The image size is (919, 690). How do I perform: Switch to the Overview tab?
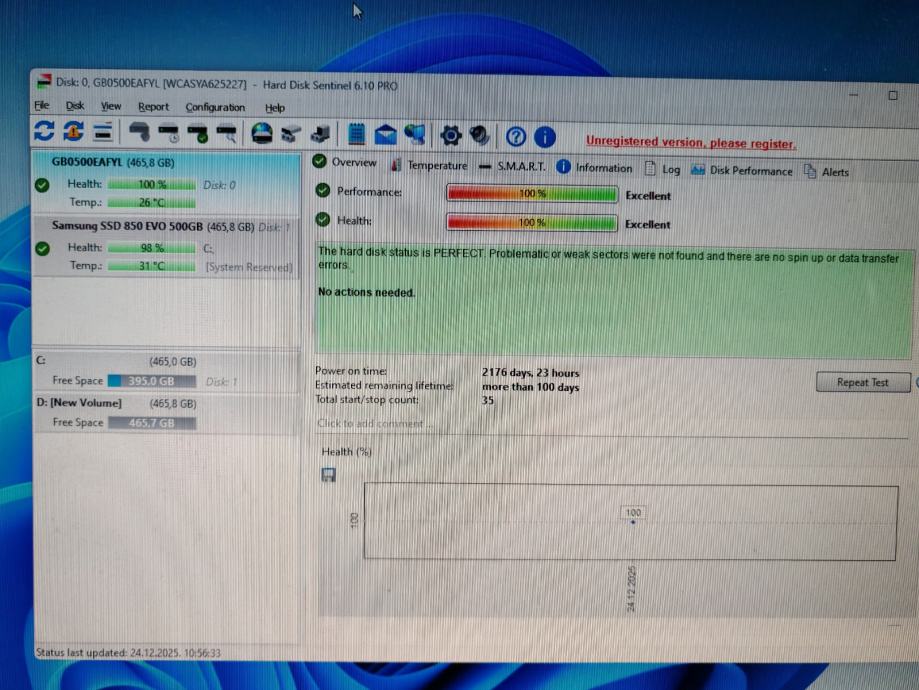tap(345, 162)
